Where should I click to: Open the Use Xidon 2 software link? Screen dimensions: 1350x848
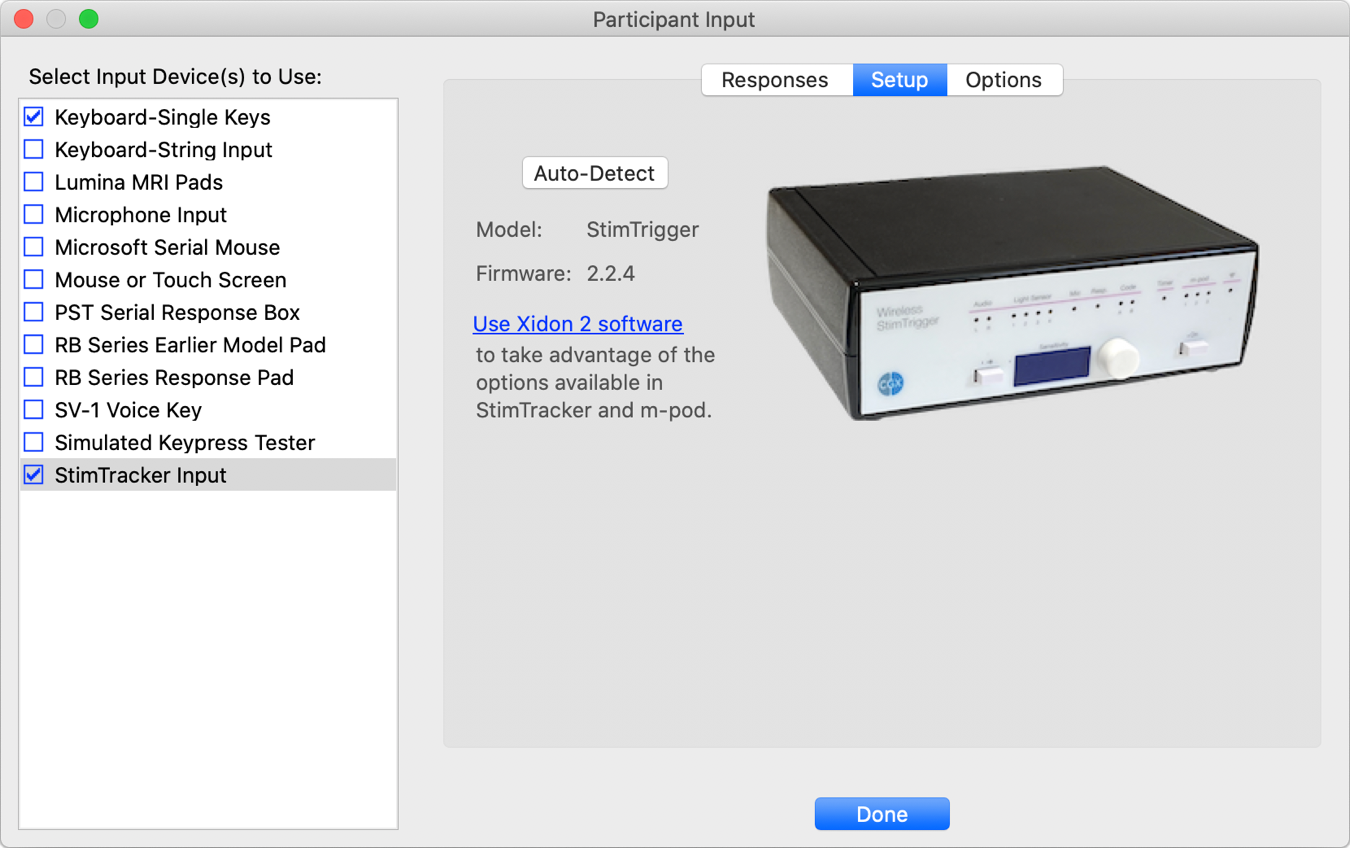pyautogui.click(x=577, y=323)
